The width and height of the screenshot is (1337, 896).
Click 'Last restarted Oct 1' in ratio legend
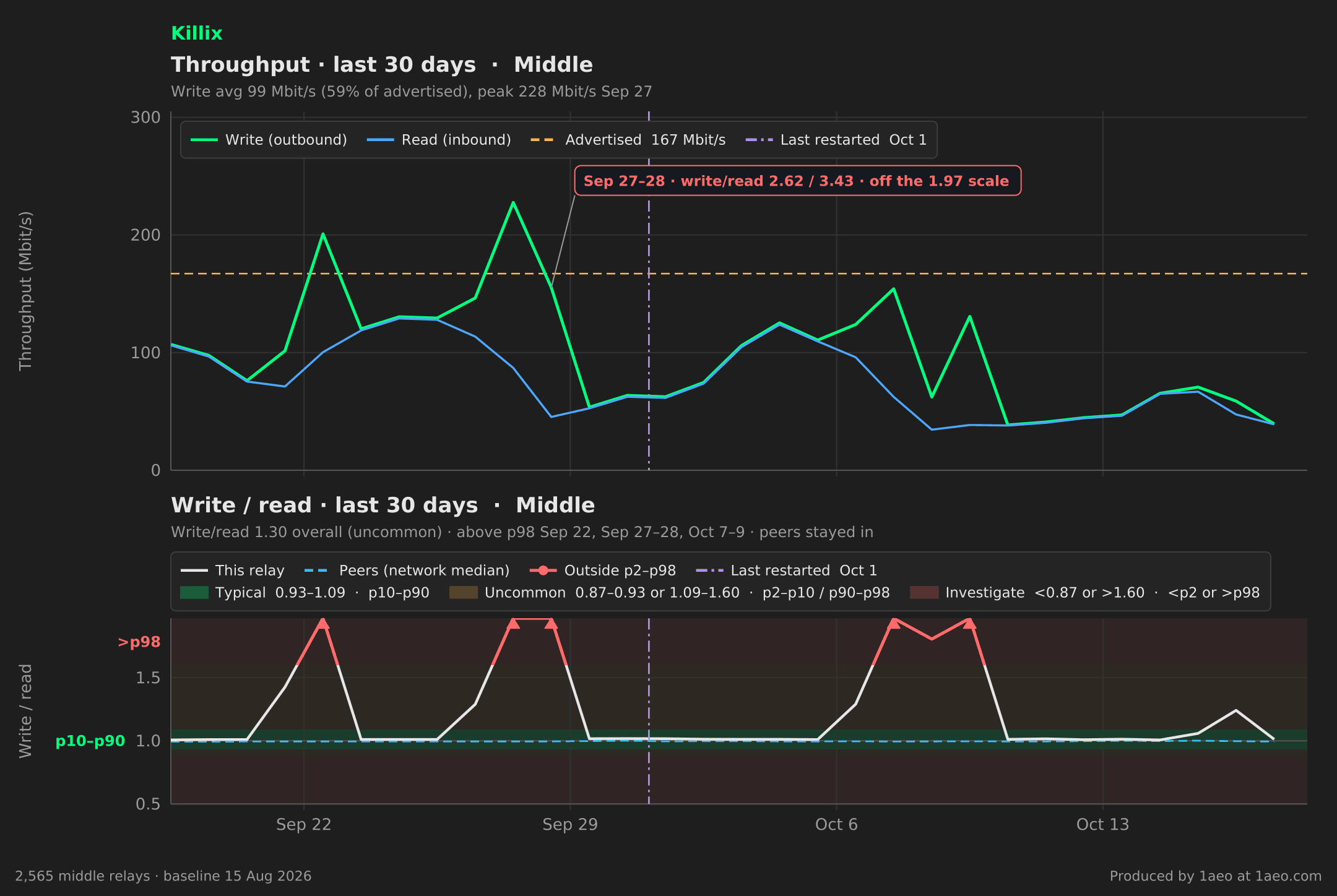tap(786, 571)
